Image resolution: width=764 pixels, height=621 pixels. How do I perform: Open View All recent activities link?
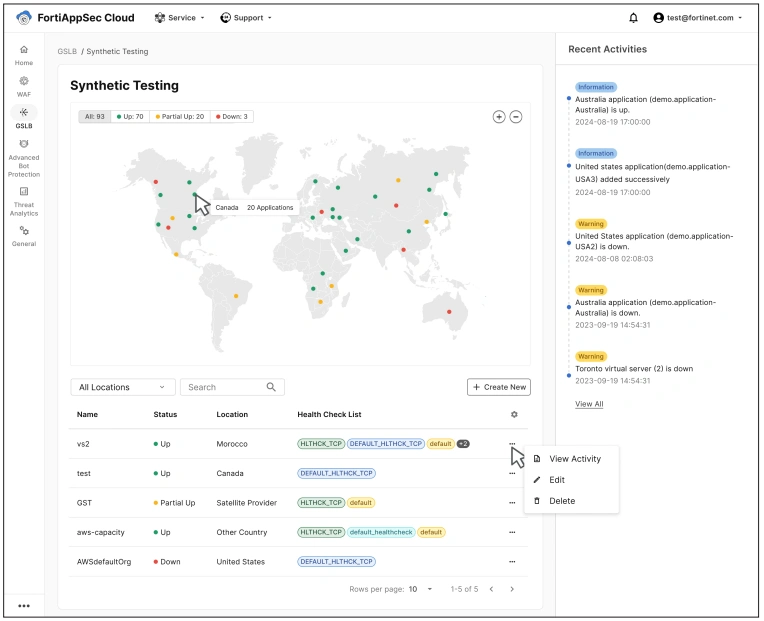589,404
